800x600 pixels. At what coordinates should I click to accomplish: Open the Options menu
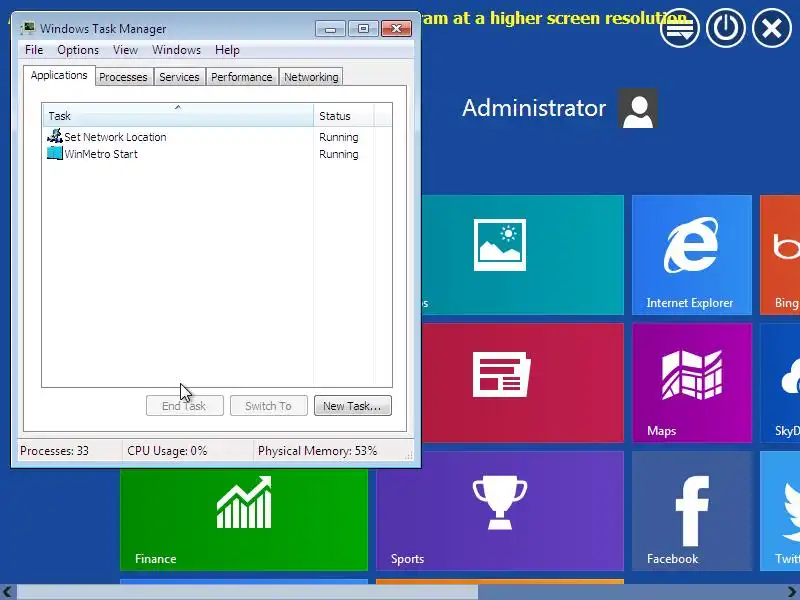[x=78, y=50]
